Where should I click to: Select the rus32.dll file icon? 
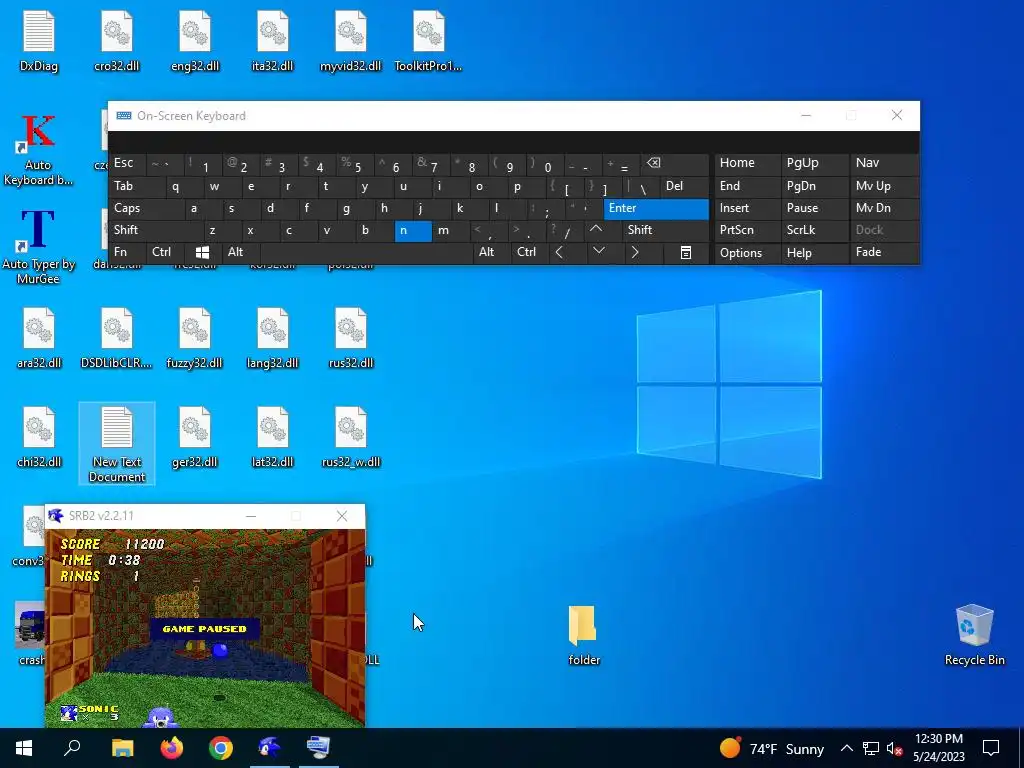351,338
